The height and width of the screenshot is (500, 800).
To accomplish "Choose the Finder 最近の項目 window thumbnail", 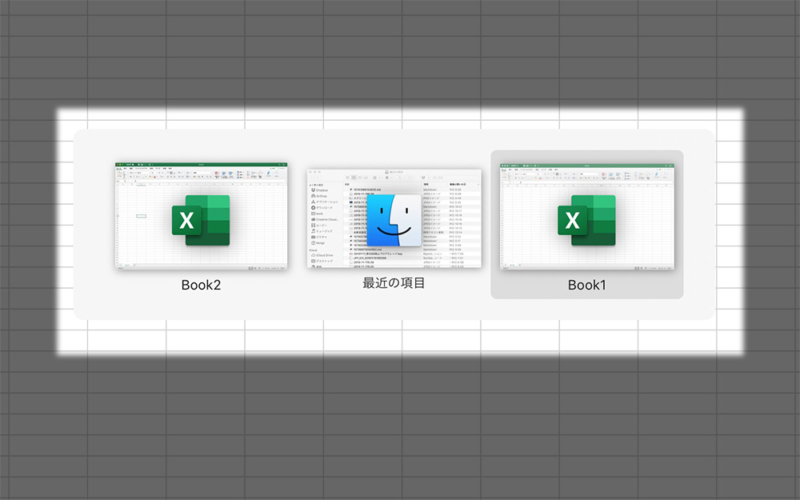I will click(x=394, y=218).
